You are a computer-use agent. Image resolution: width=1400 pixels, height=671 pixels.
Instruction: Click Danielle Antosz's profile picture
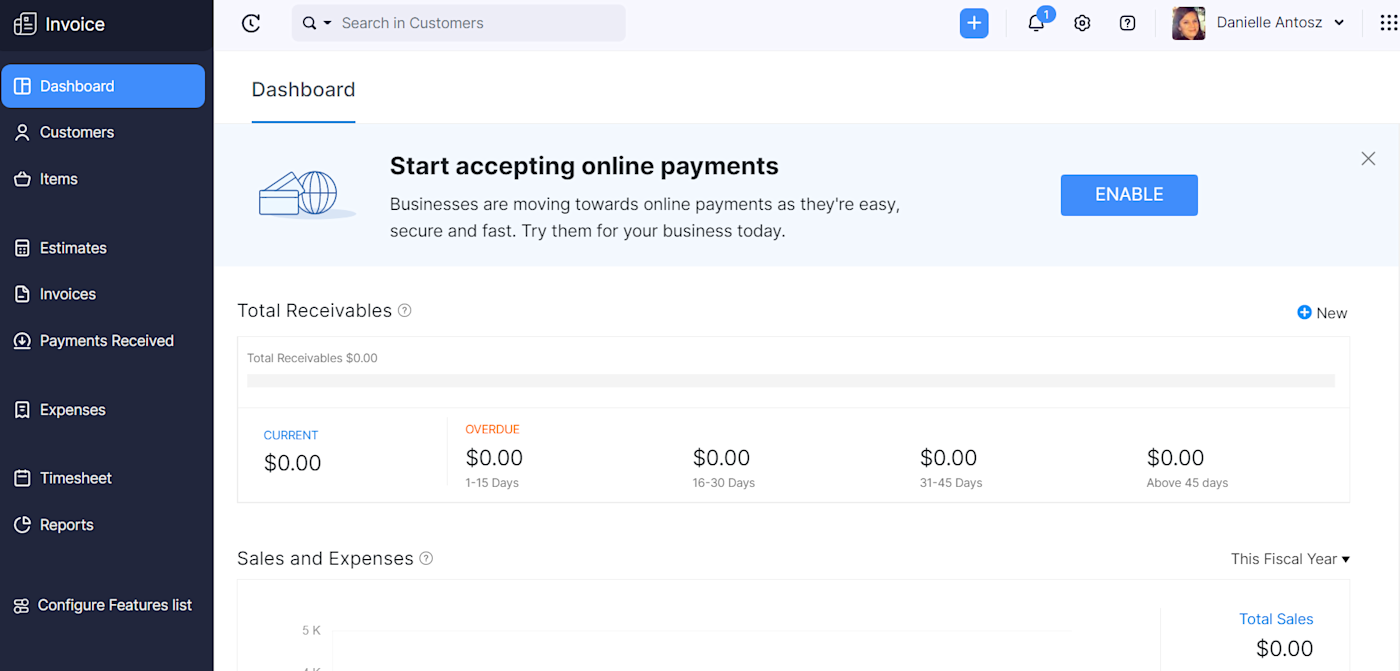[x=1189, y=23]
